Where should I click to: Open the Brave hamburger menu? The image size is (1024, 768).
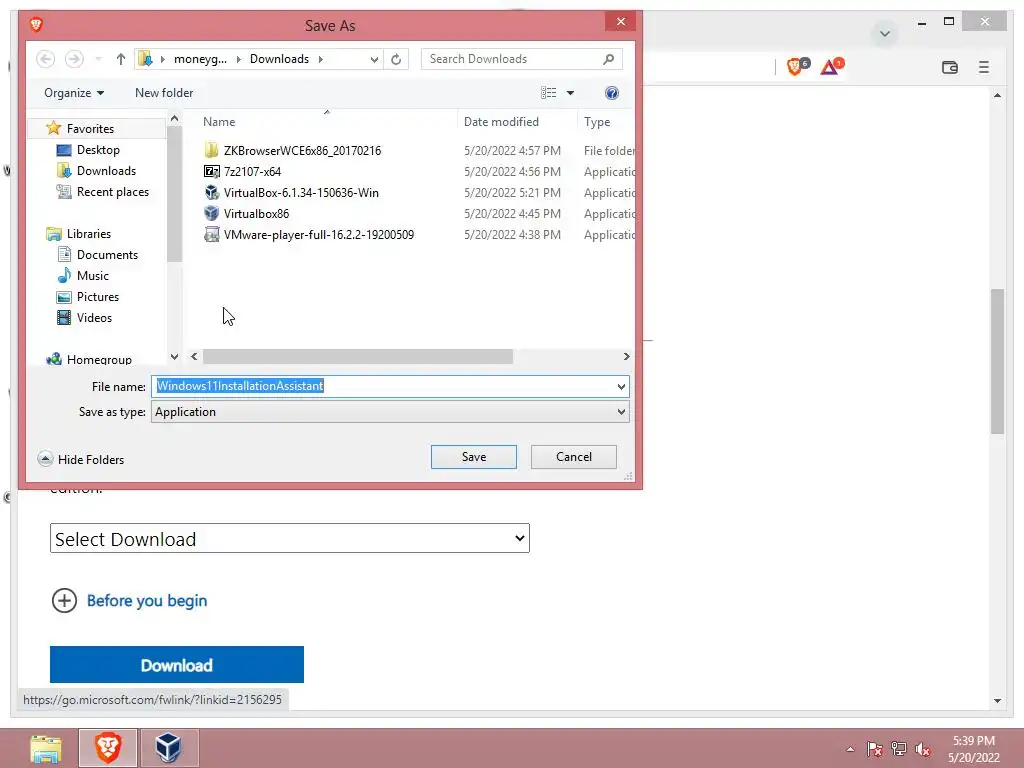point(984,67)
